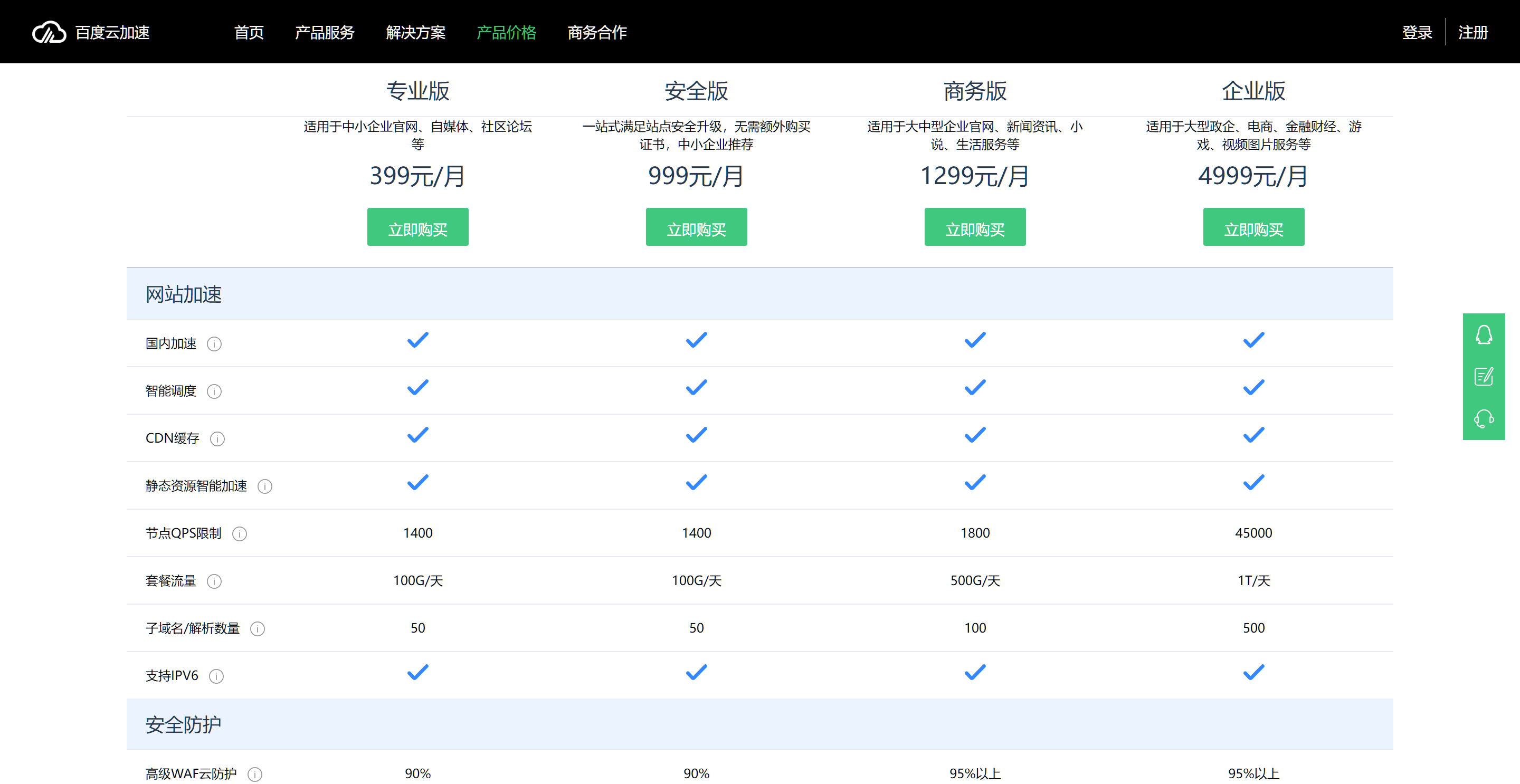Show info tooltip for 智能调度
Viewport: 1520px width, 784px height.
[214, 391]
